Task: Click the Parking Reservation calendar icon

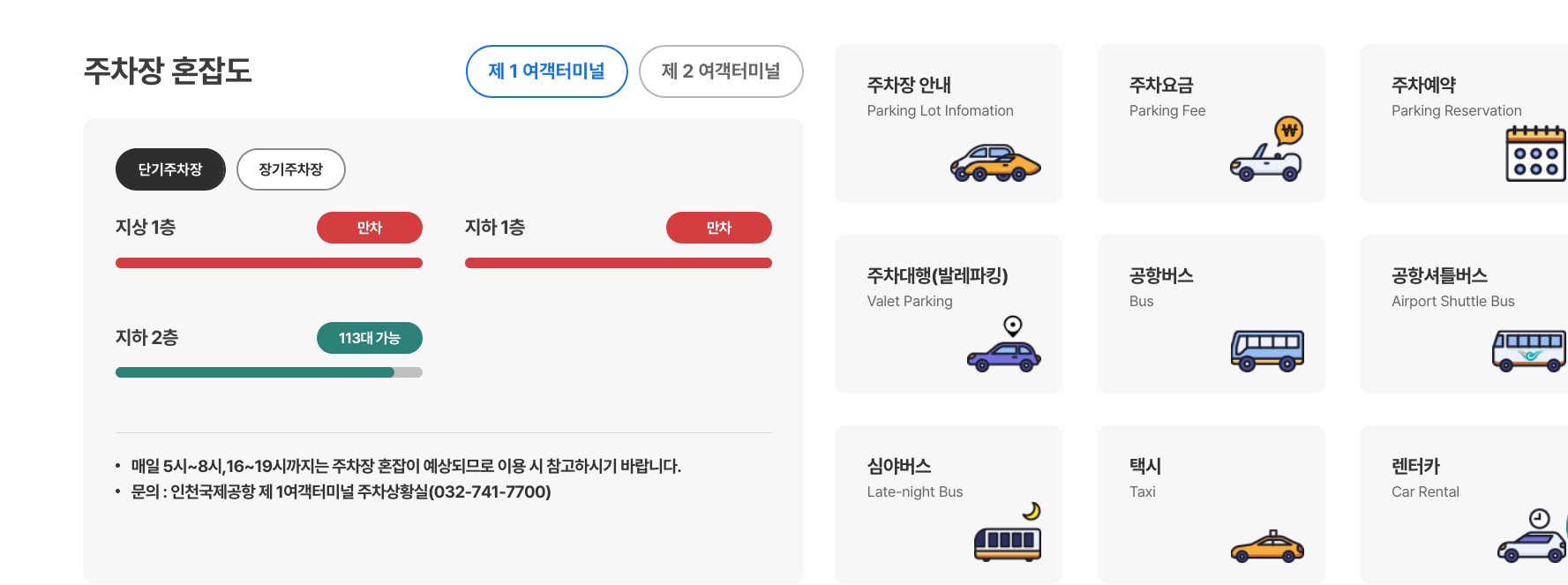Action: point(1535,154)
